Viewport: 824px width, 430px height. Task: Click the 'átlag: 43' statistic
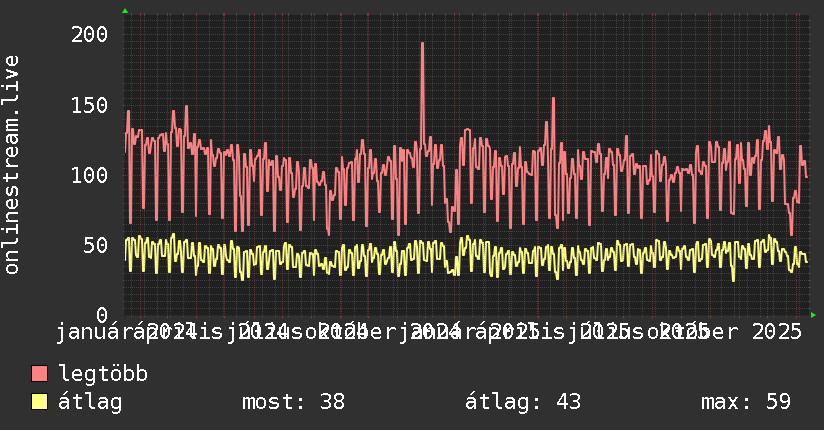[523, 402]
